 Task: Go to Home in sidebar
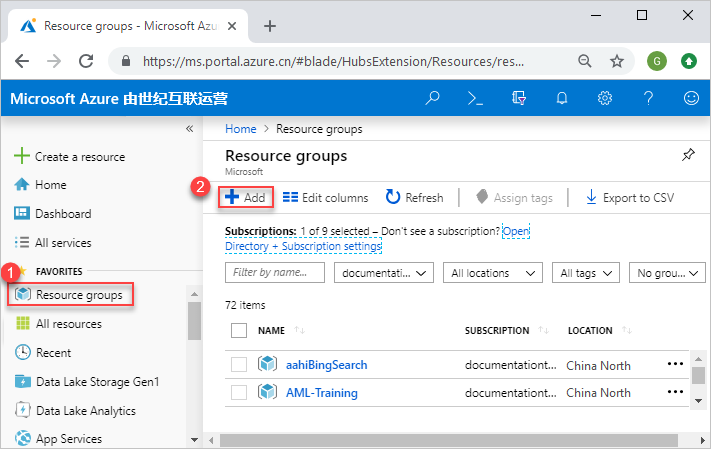(x=40, y=185)
